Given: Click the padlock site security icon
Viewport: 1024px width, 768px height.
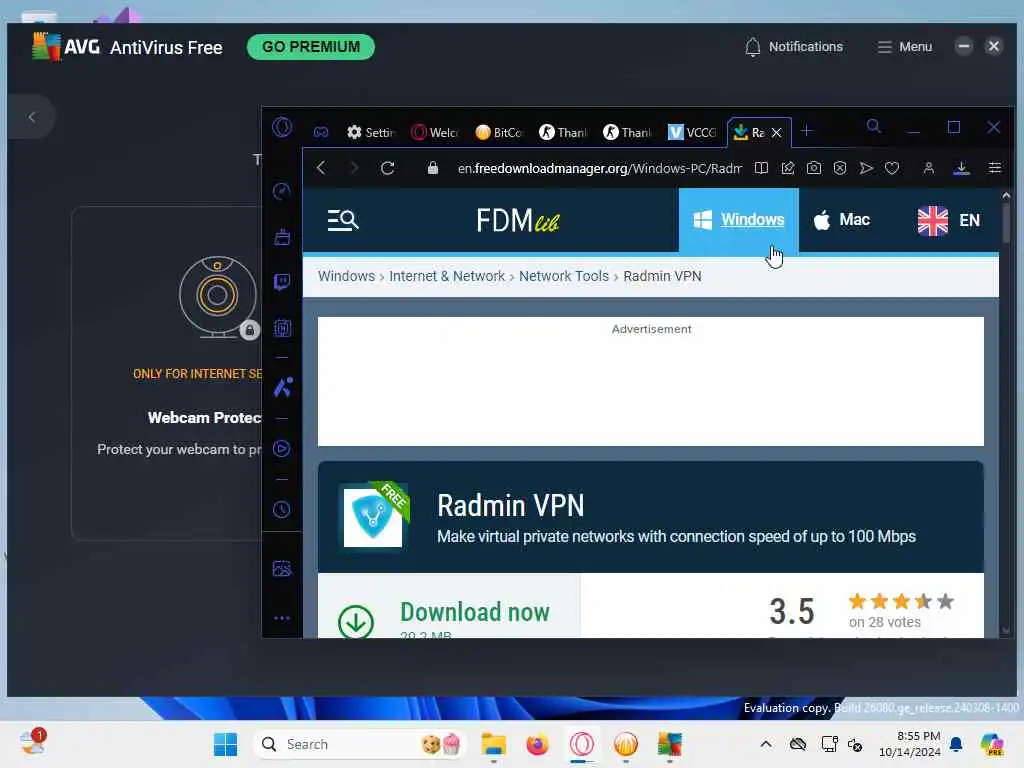Looking at the screenshot, I should (432, 168).
